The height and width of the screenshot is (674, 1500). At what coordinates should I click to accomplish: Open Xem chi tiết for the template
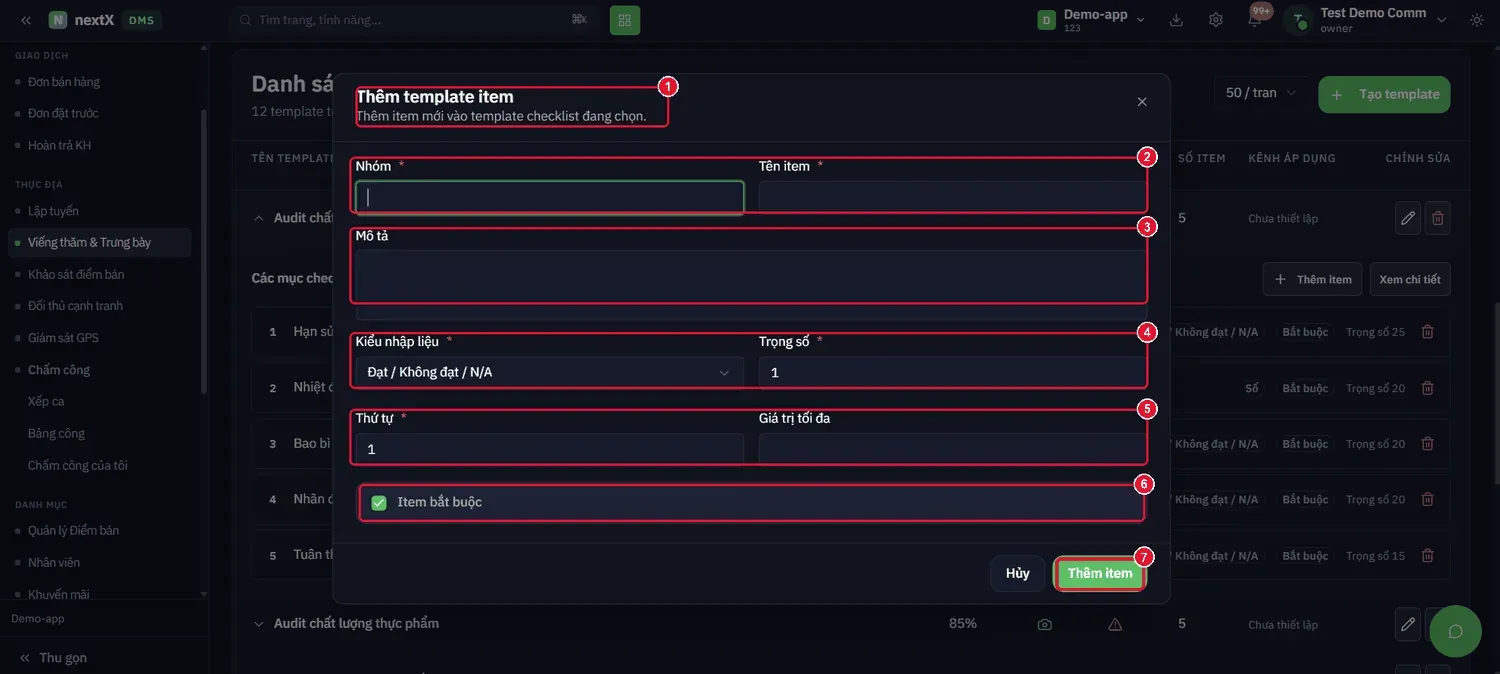1410,279
